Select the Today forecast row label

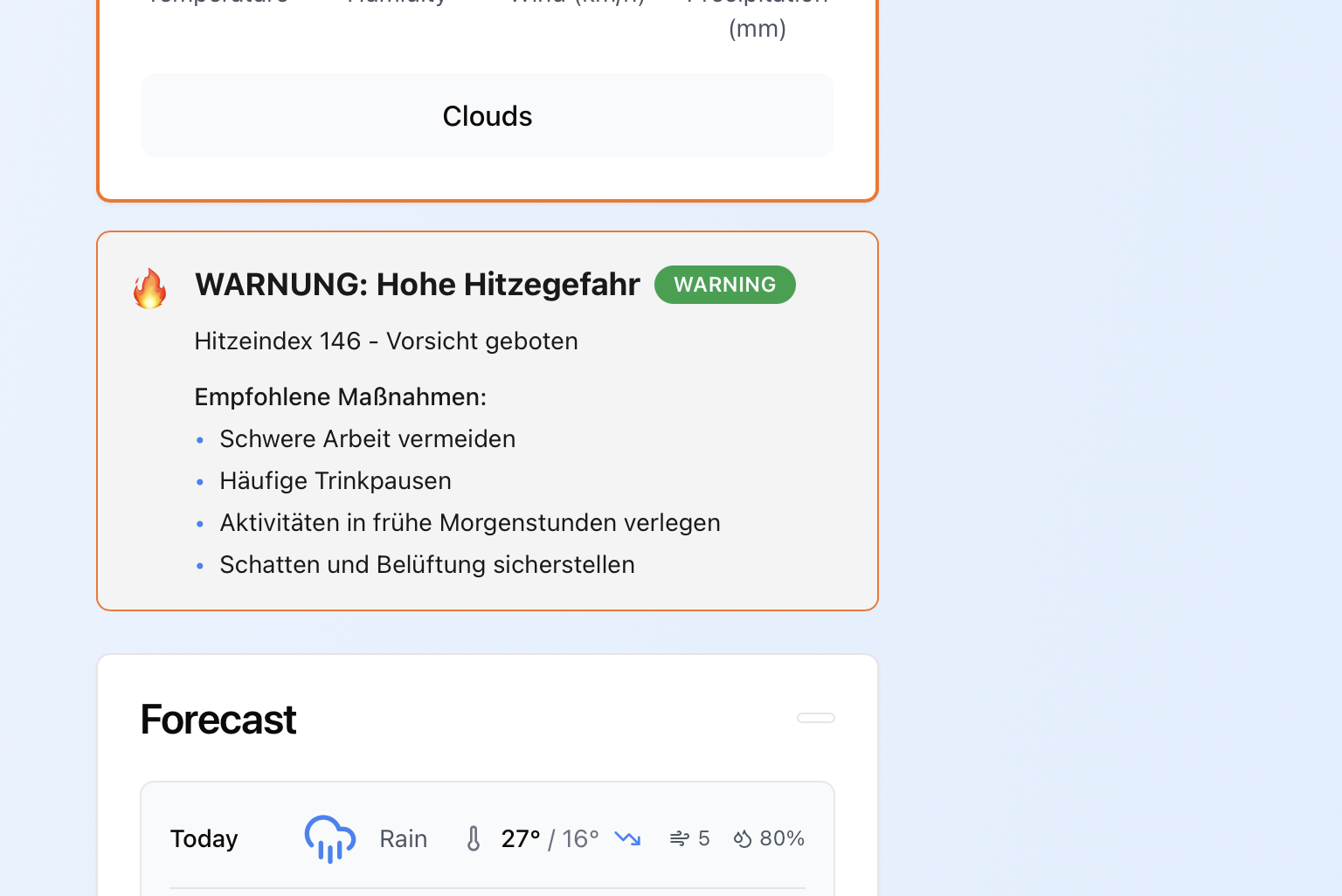click(x=204, y=838)
